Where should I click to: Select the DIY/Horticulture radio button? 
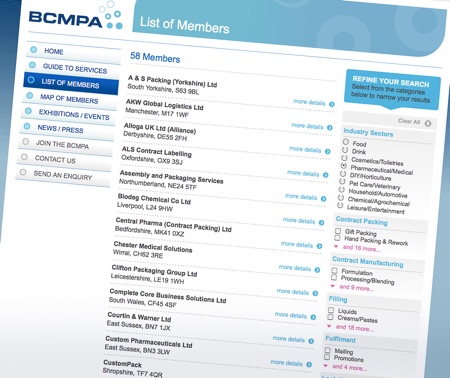[x=343, y=173]
